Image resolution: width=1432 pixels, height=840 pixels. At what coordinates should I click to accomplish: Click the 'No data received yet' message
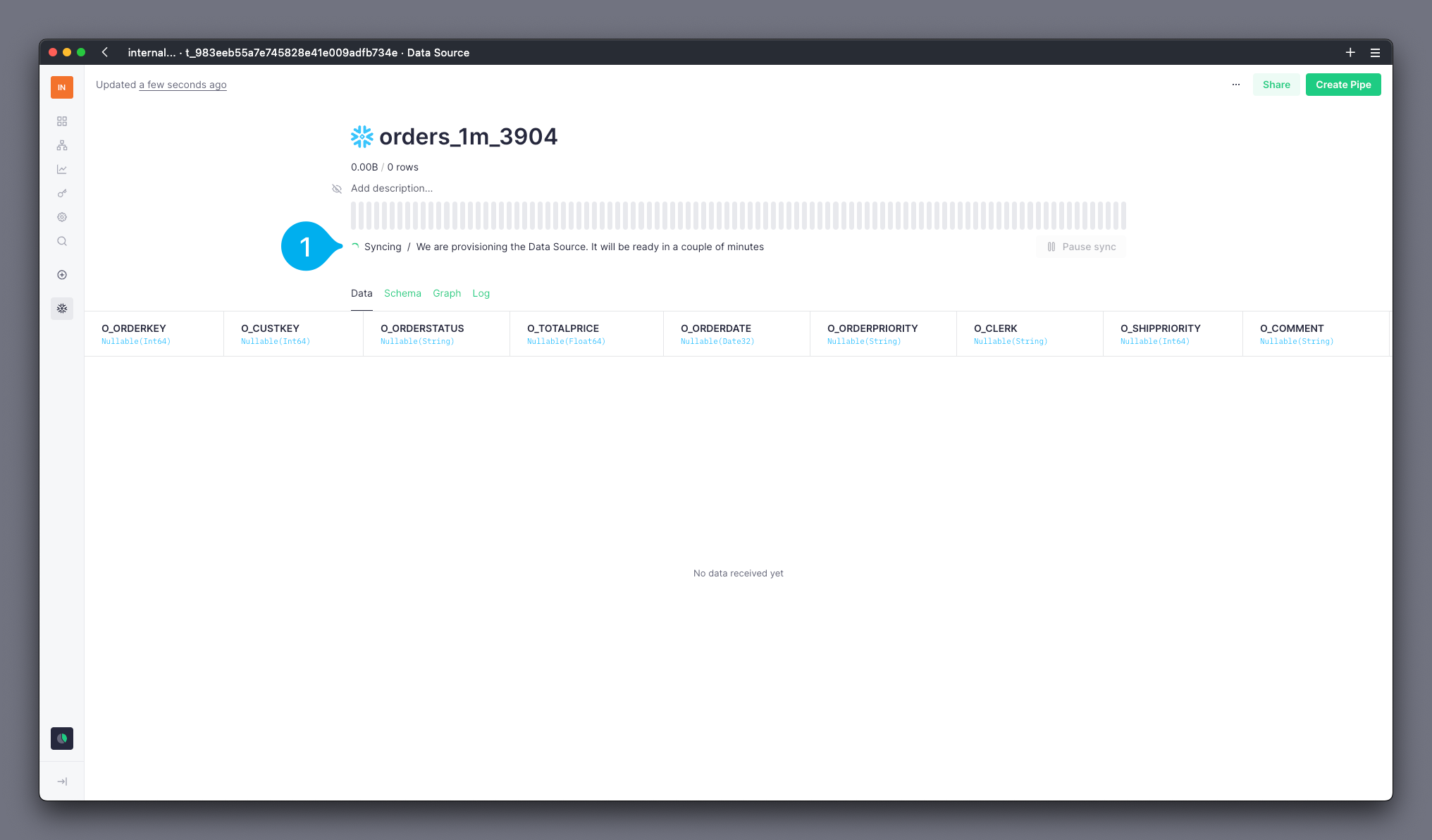(x=738, y=573)
